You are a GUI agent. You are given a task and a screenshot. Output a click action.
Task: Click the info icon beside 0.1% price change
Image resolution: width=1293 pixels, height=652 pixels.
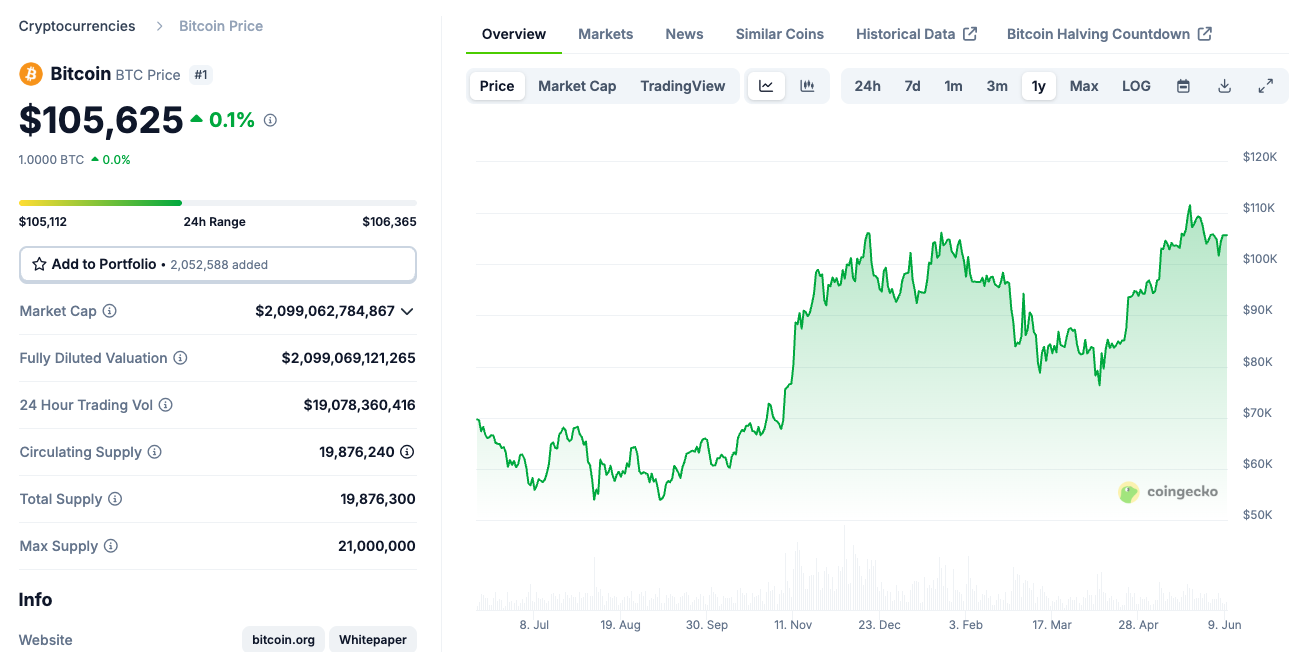click(x=270, y=120)
